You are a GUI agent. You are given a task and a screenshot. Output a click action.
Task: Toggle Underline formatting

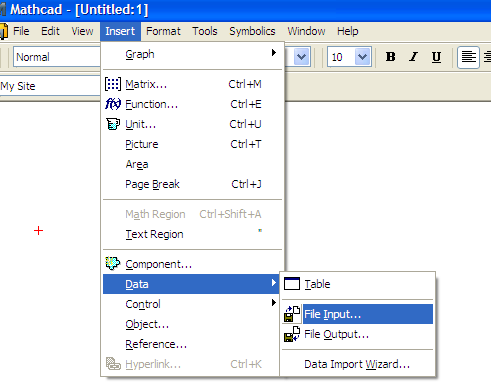coord(436,57)
